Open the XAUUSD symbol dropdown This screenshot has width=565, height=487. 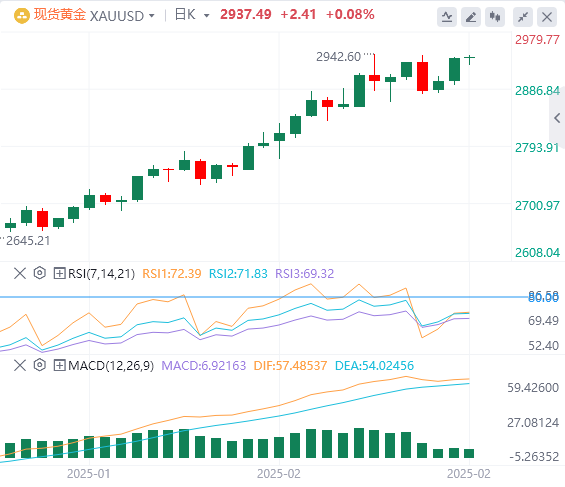click(x=122, y=16)
